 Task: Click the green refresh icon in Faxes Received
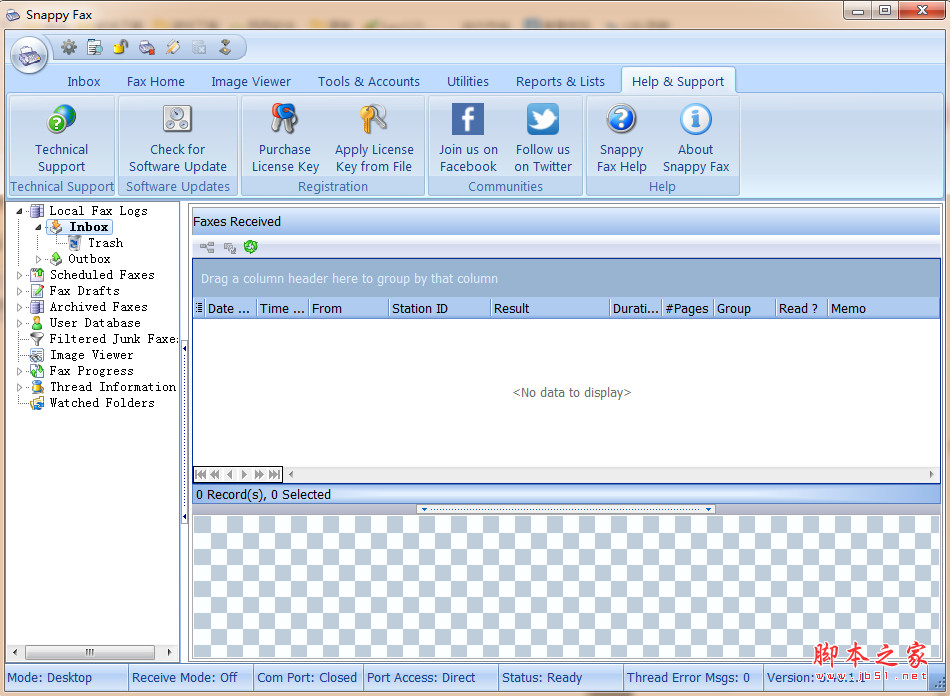tap(251, 247)
